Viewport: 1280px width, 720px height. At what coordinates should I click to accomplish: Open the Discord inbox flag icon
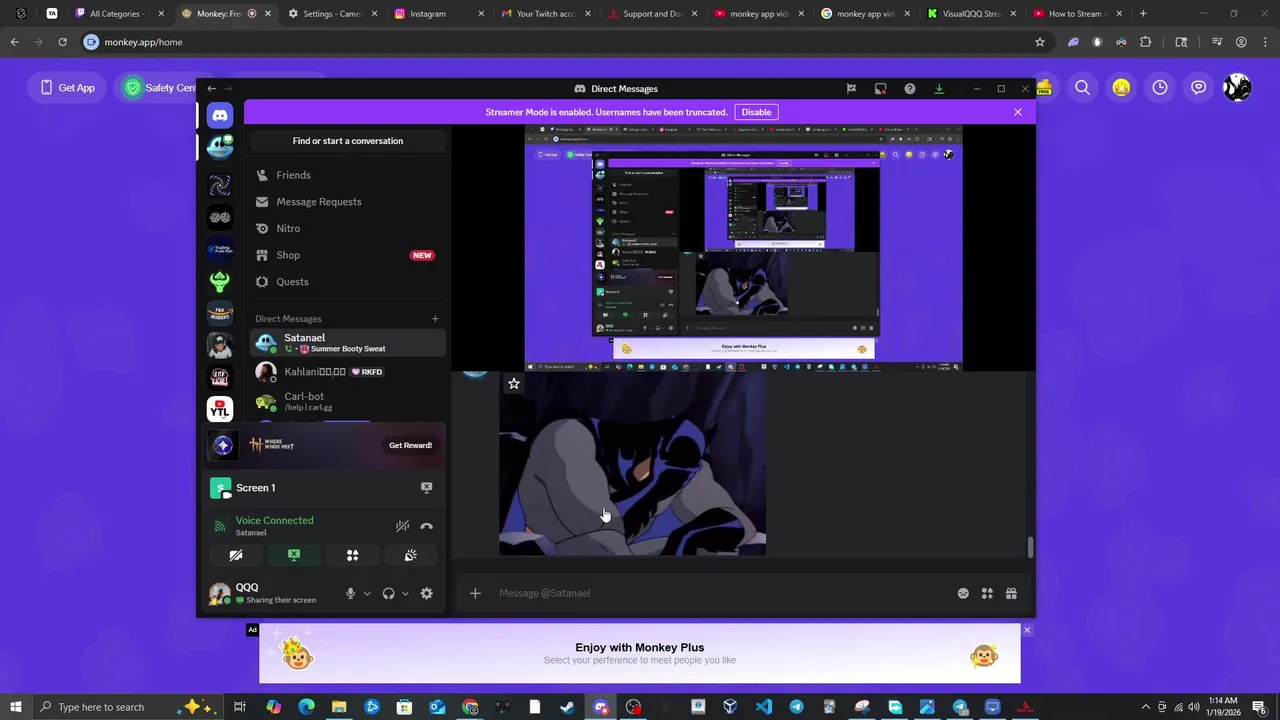tap(851, 89)
